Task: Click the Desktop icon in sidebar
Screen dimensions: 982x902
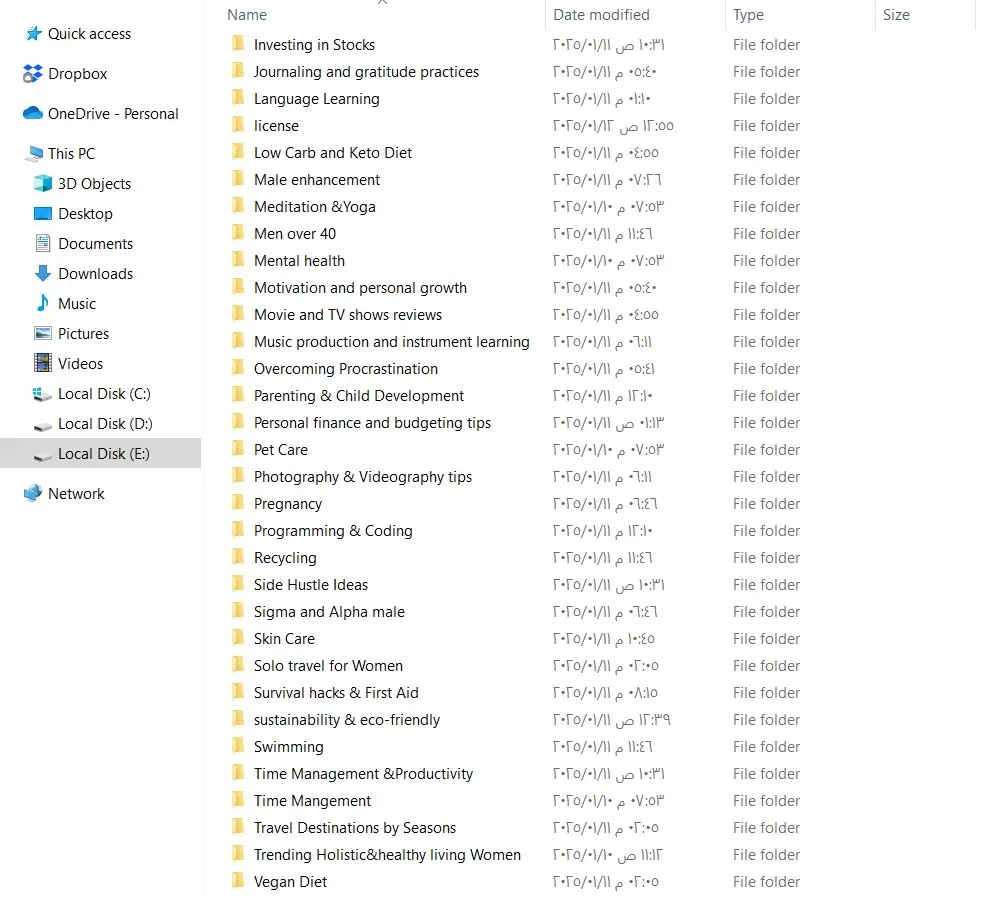Action: (x=43, y=214)
